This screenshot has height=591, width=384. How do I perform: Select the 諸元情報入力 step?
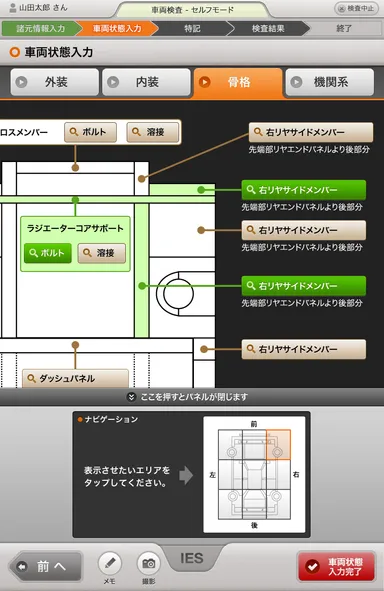40,29
